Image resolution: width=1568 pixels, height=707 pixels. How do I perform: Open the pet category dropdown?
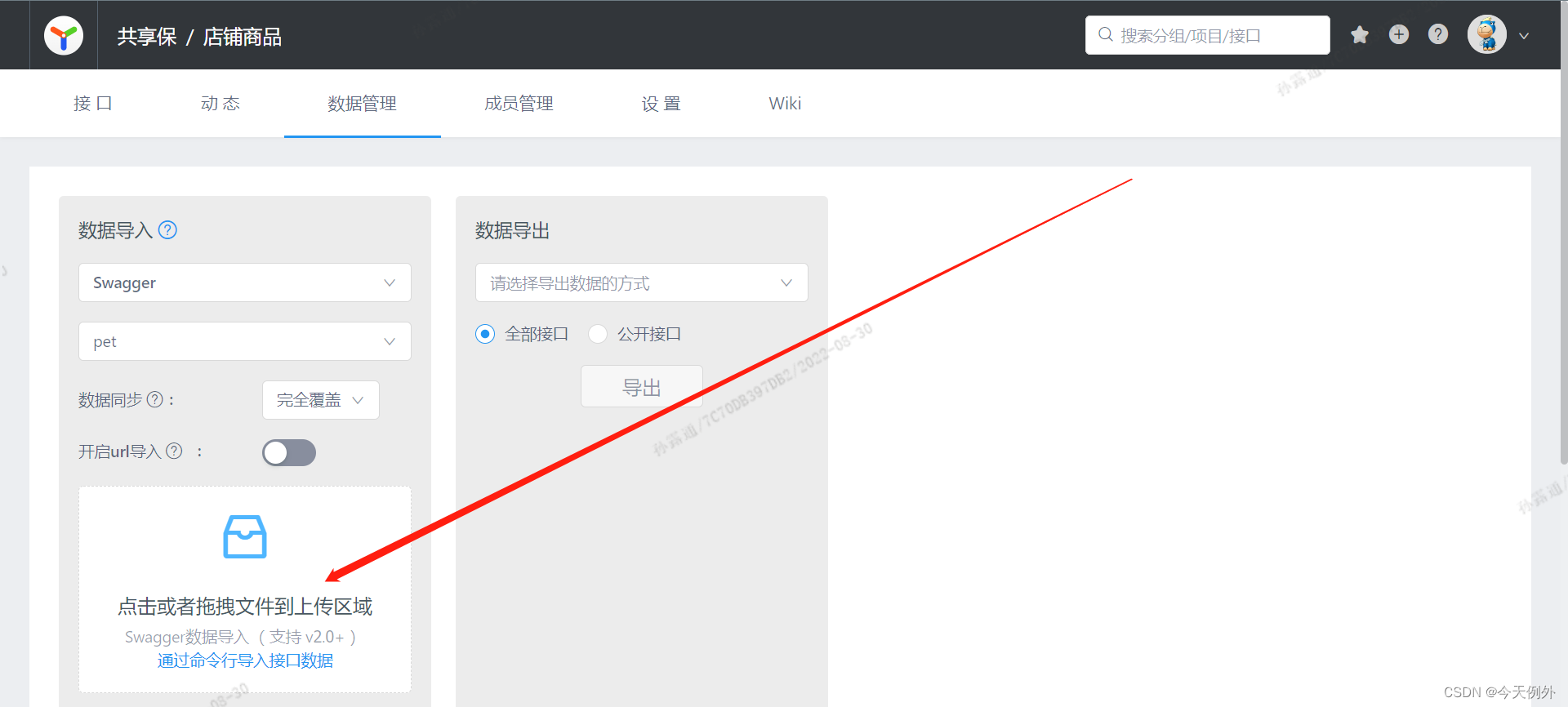[245, 341]
